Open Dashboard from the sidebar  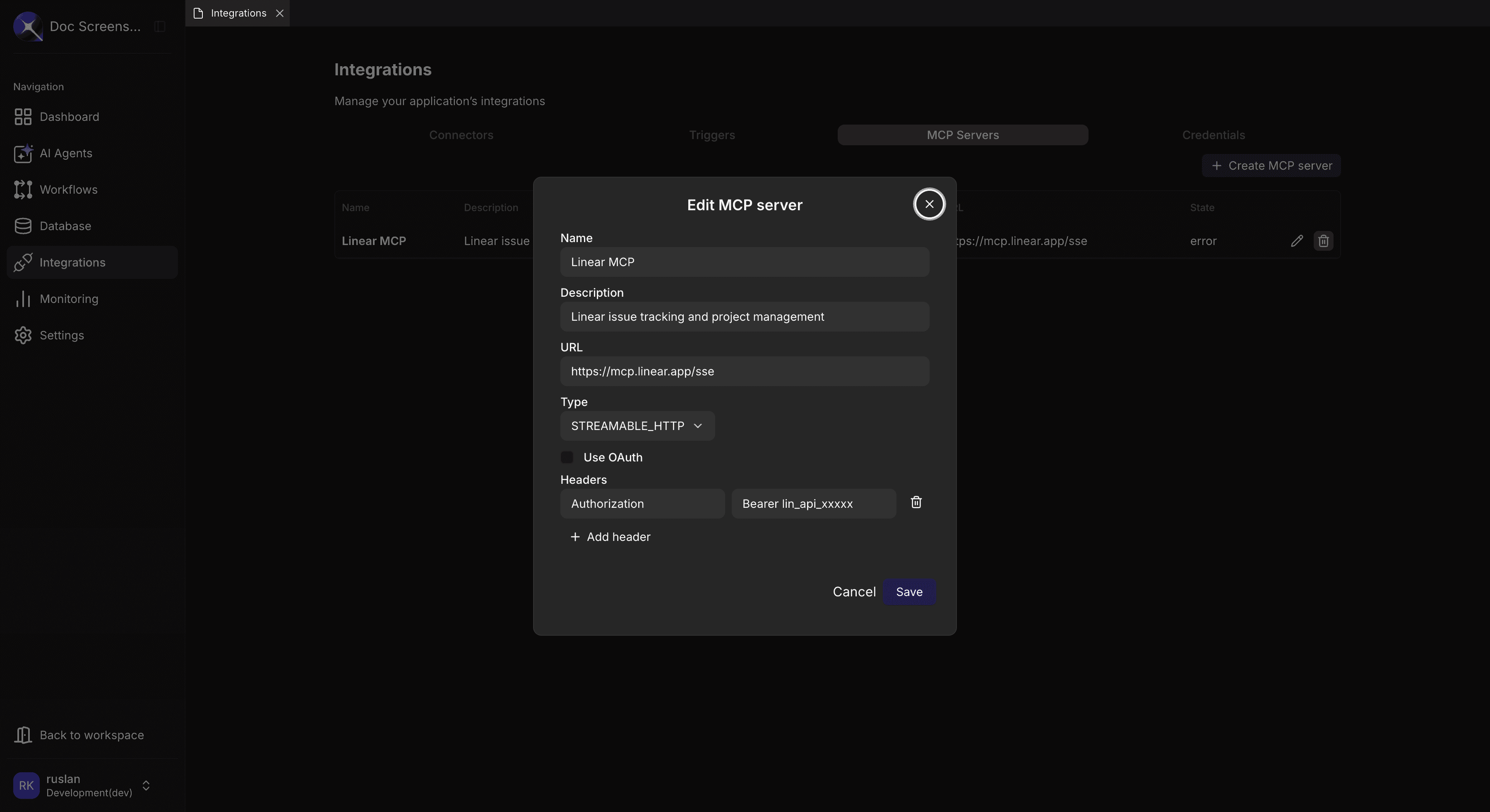(69, 117)
